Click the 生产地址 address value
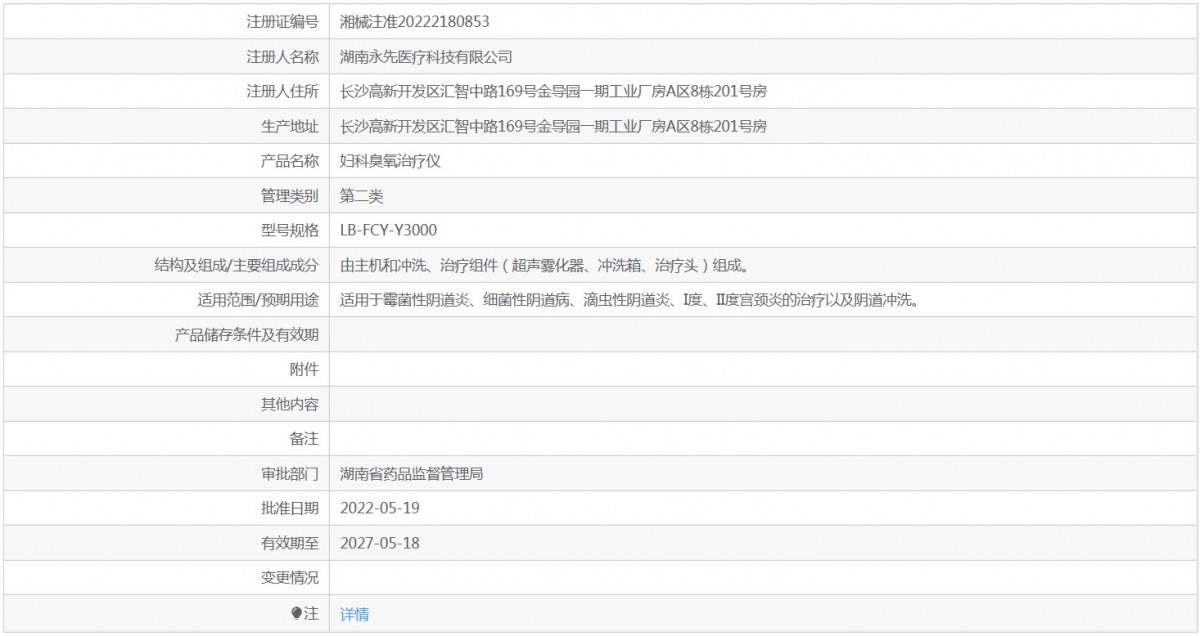Screen dimensions: 1200x636 click(553, 126)
